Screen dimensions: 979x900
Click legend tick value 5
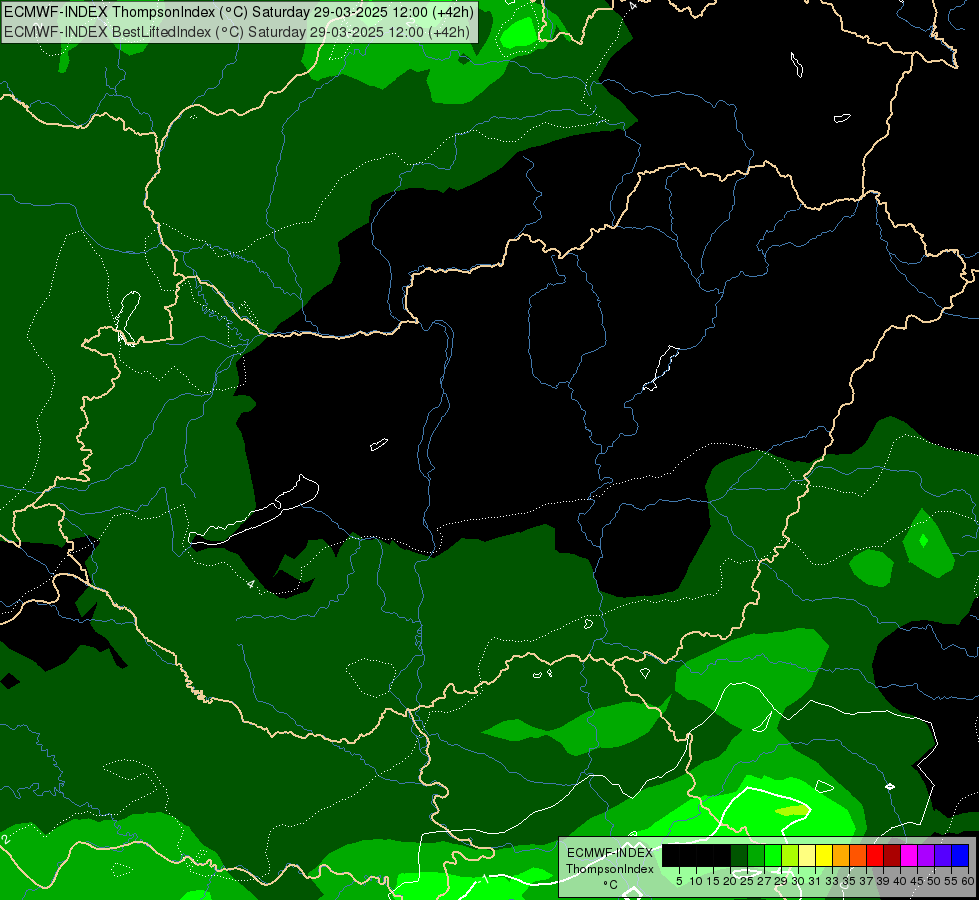click(x=679, y=881)
